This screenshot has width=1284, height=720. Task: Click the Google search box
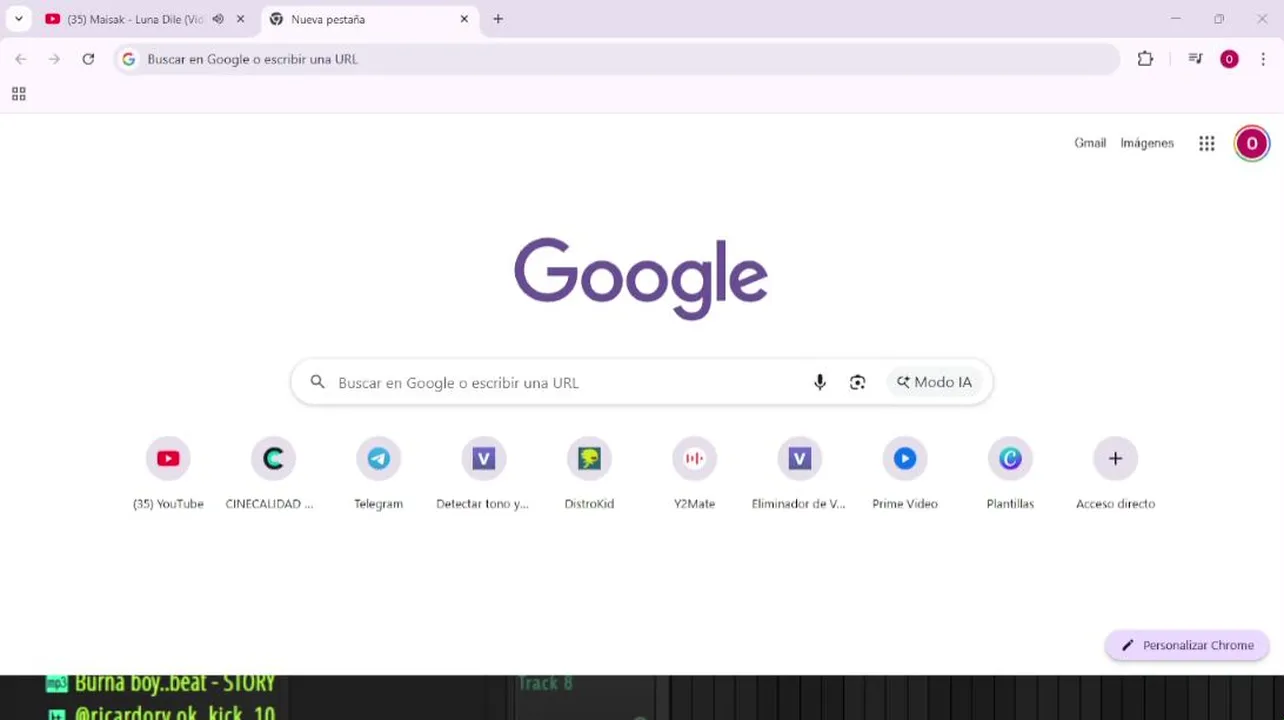click(x=641, y=382)
